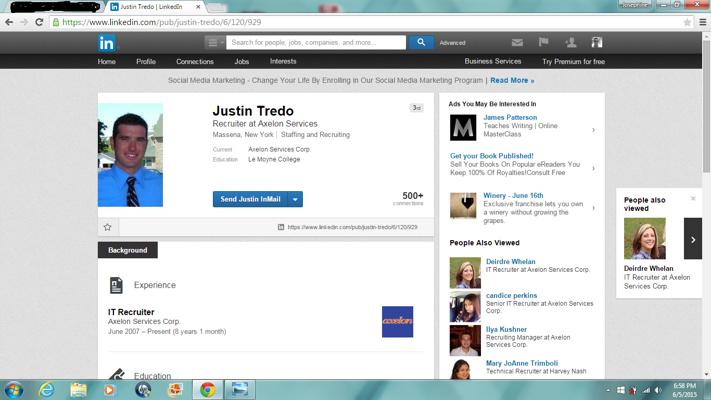Open the Connections menu item
This screenshot has height=400, width=711.
[x=195, y=61]
